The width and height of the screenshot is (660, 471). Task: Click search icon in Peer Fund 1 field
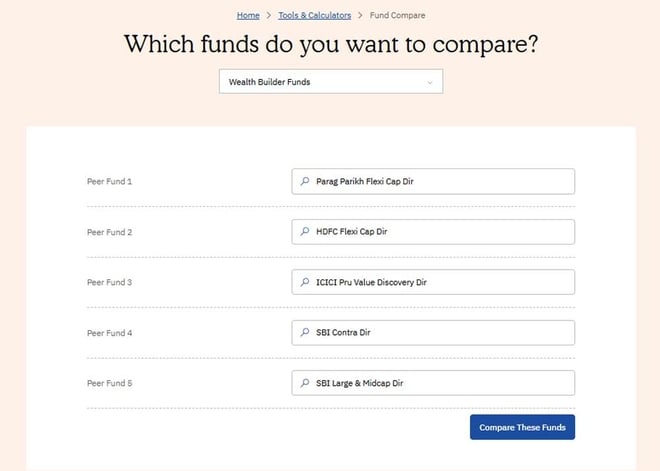coord(305,182)
